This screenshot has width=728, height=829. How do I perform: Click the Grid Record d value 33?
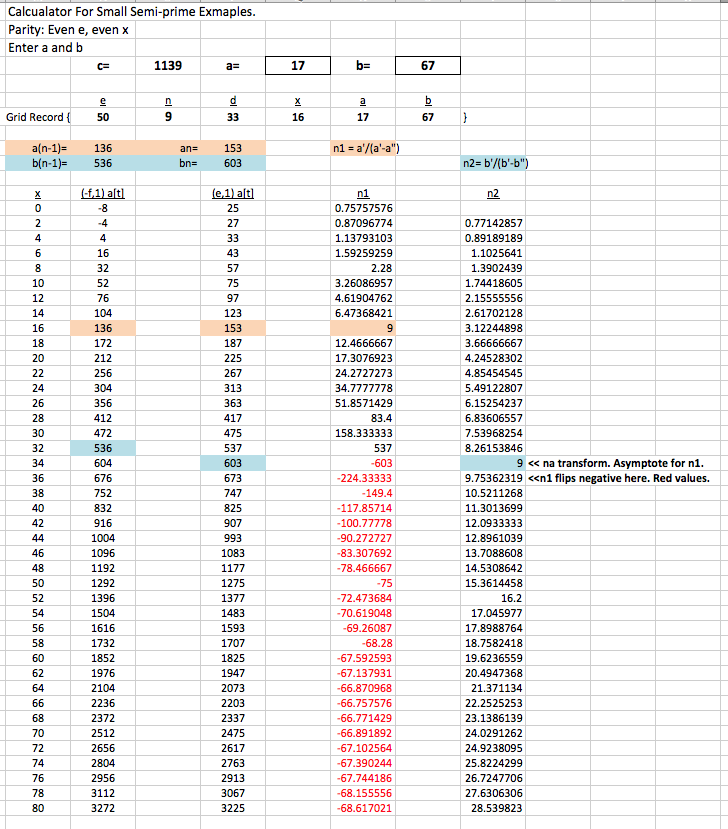pyautogui.click(x=233, y=117)
